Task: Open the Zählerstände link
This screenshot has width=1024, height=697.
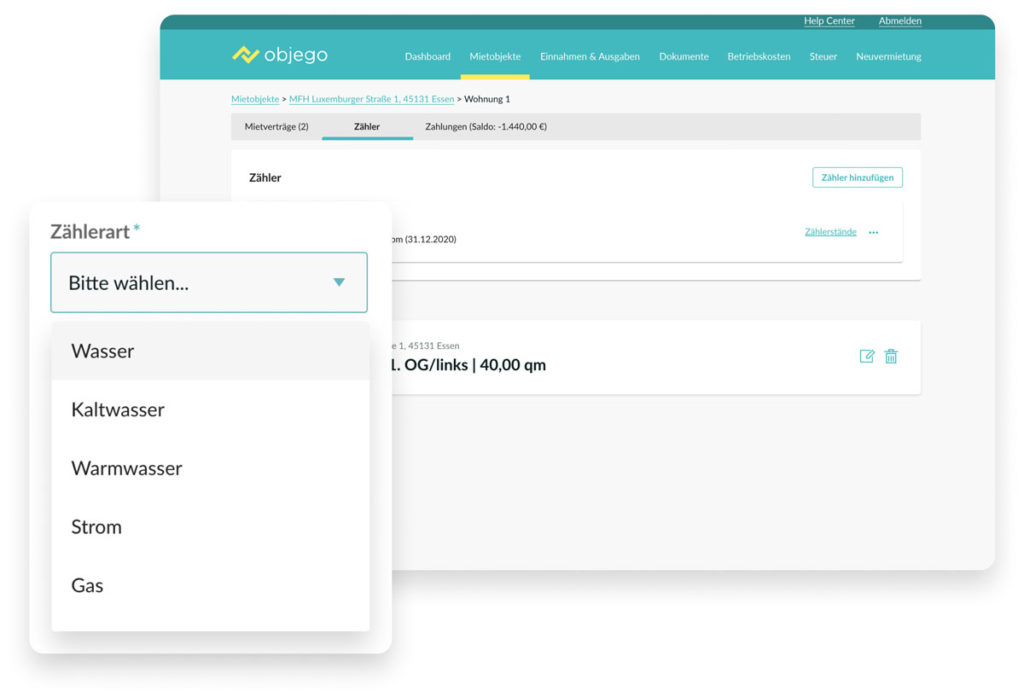Action: click(830, 232)
